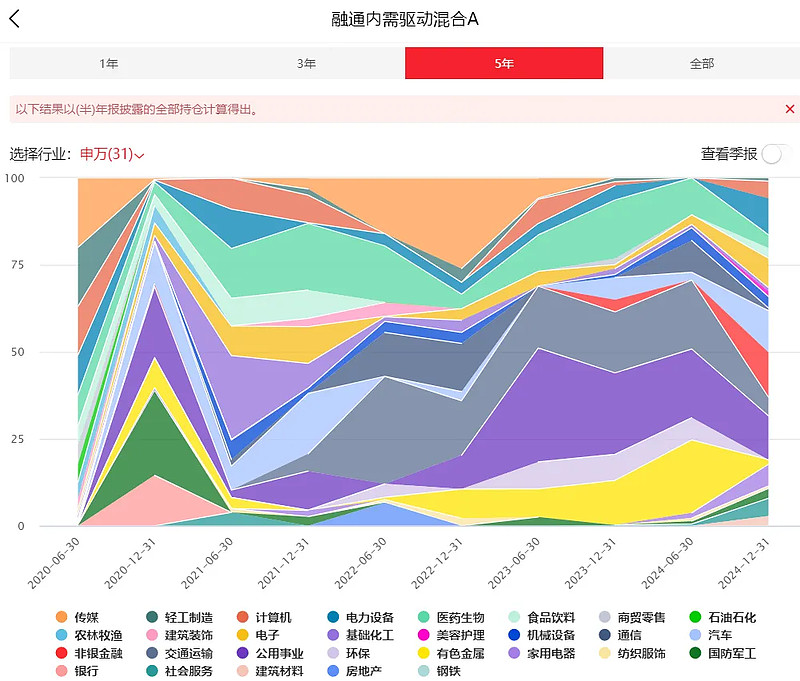Image resolution: width=800 pixels, height=681 pixels.
Task: Select the 2022-06-30 axis date label
Action: pyautogui.click(x=360, y=563)
